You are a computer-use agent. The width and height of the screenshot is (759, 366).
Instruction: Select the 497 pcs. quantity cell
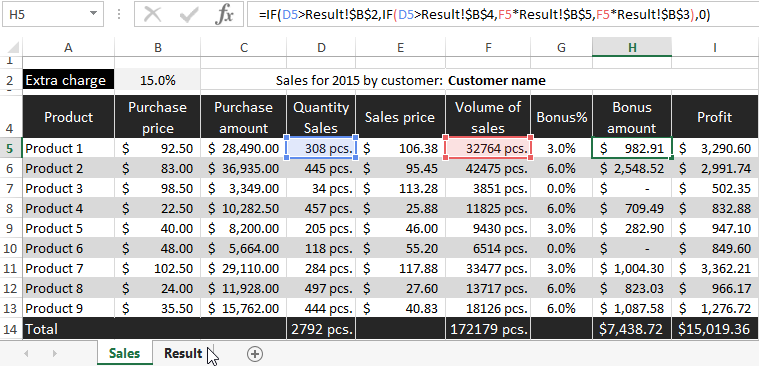coord(321,289)
